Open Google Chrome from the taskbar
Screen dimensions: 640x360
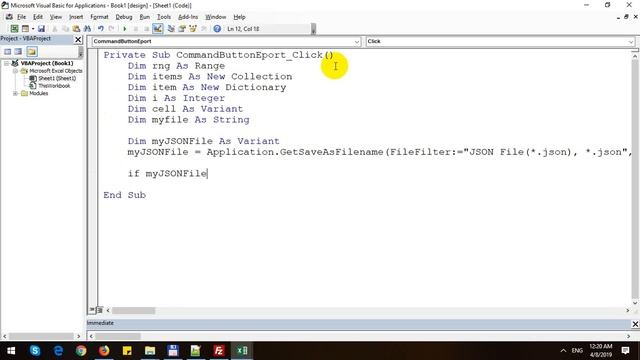tap(81, 351)
